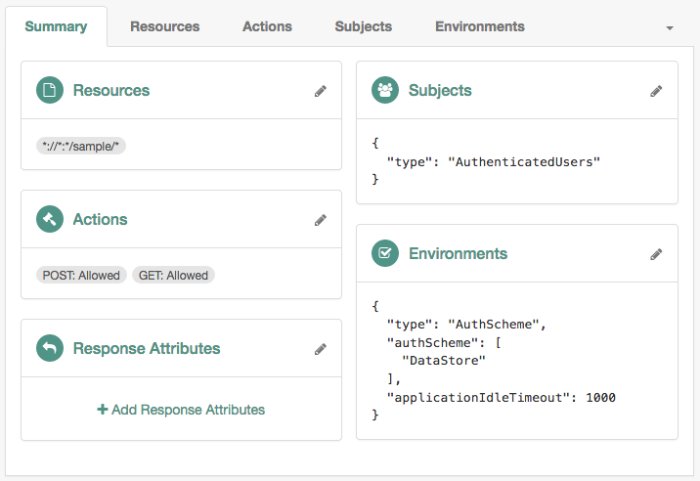Switch to the Summary tab

[x=56, y=26]
